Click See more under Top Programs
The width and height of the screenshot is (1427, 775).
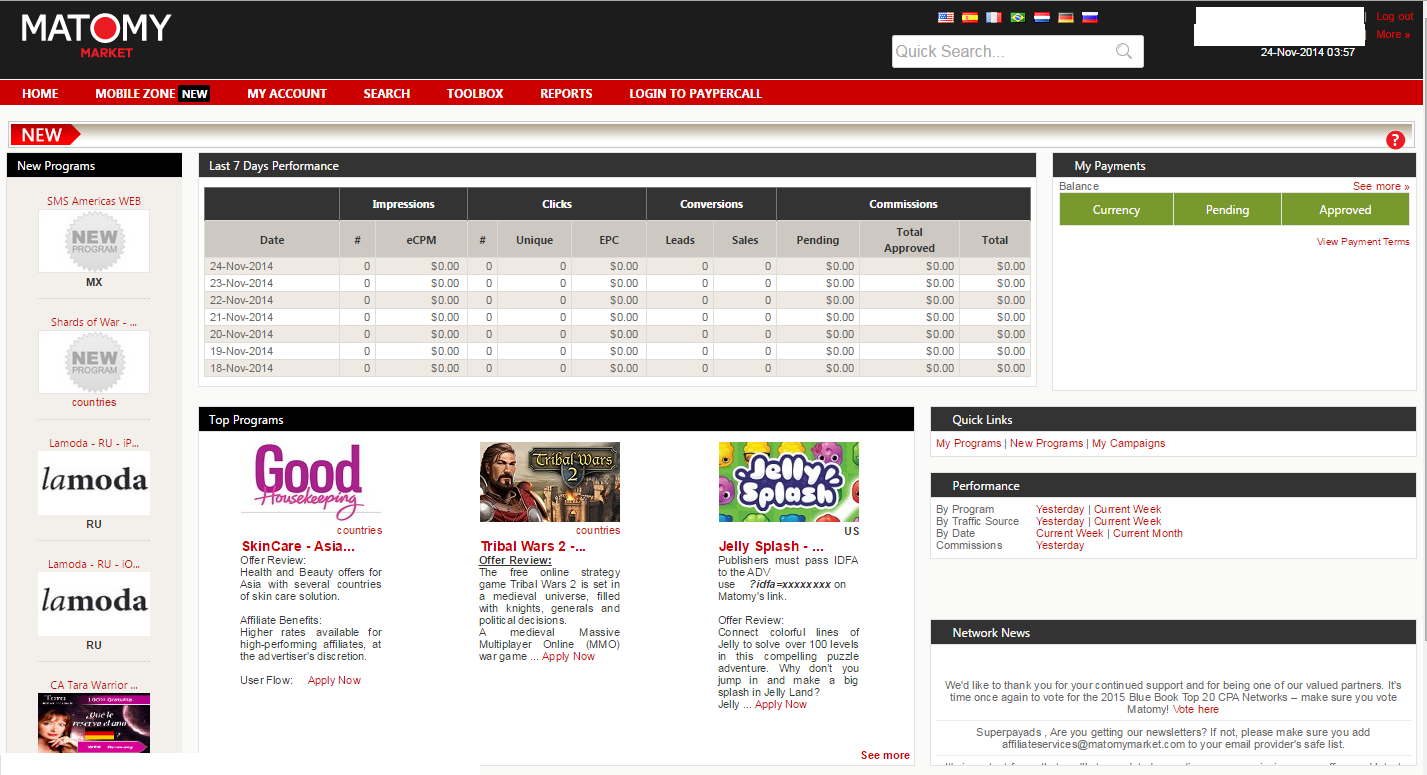885,755
